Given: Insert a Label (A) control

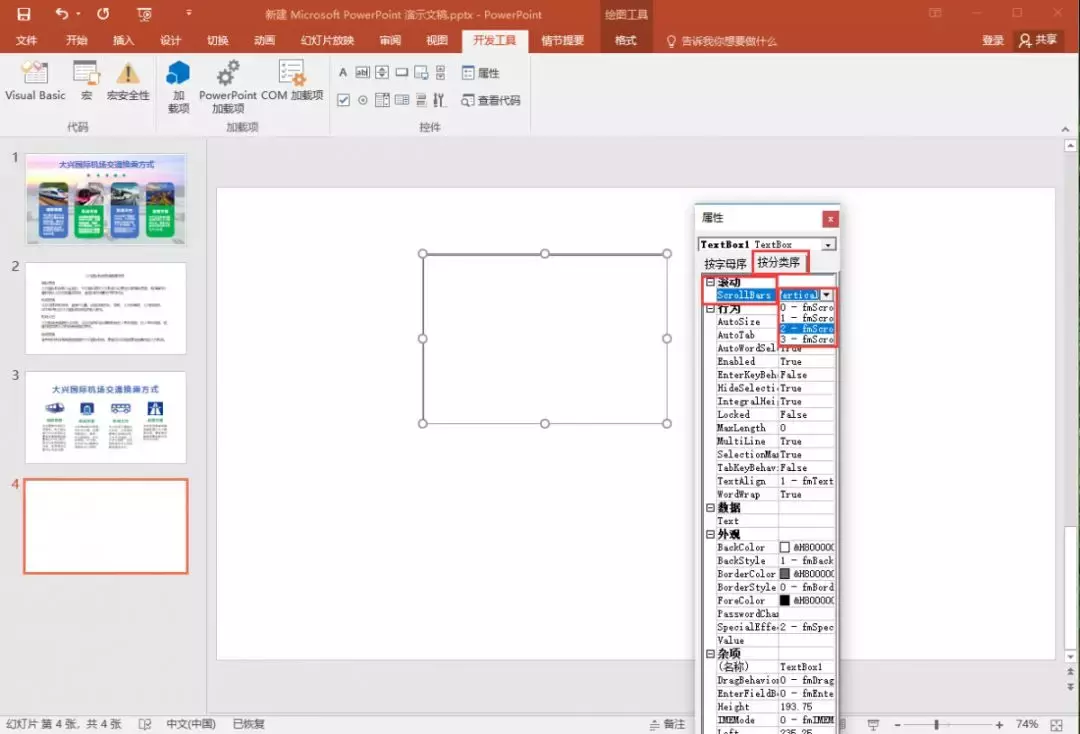Looking at the screenshot, I should click(x=343, y=72).
